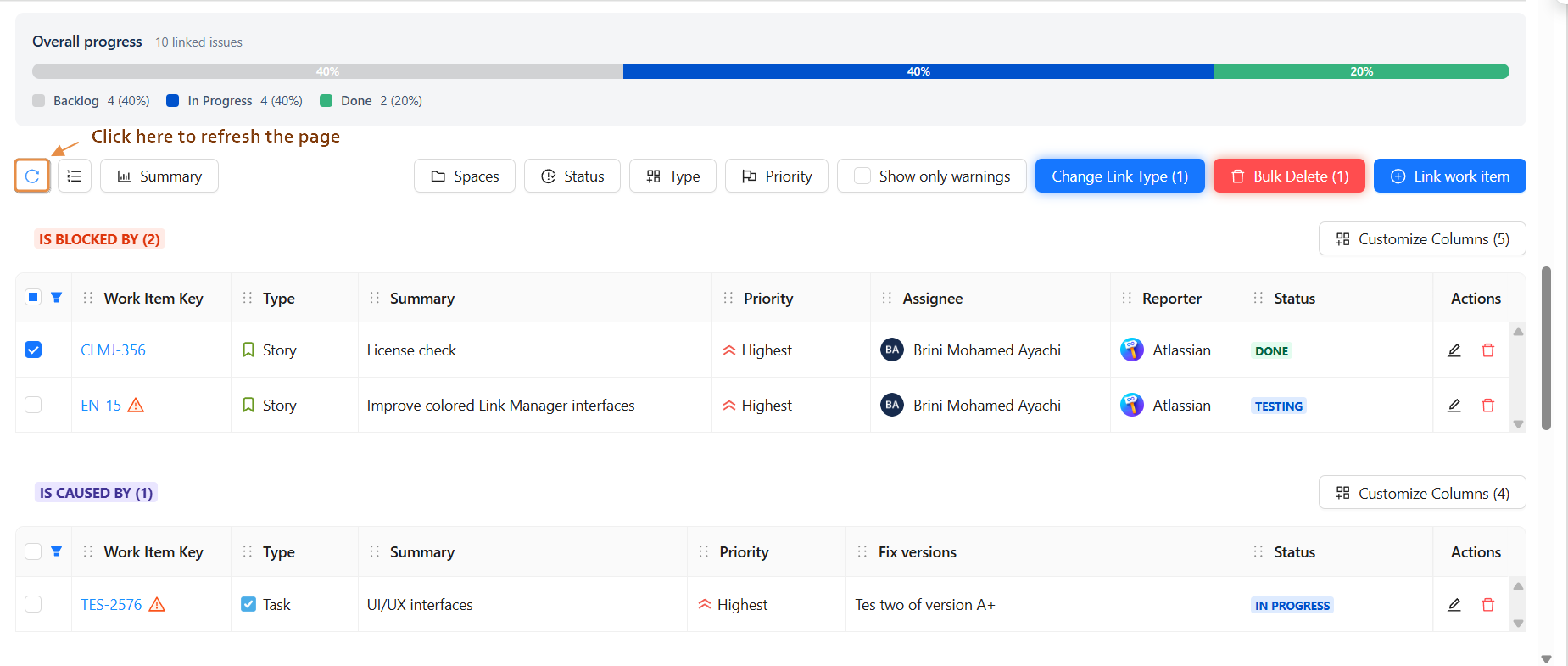The height and width of the screenshot is (666, 1568).
Task: Click the refresh page icon
Action: tap(32, 176)
